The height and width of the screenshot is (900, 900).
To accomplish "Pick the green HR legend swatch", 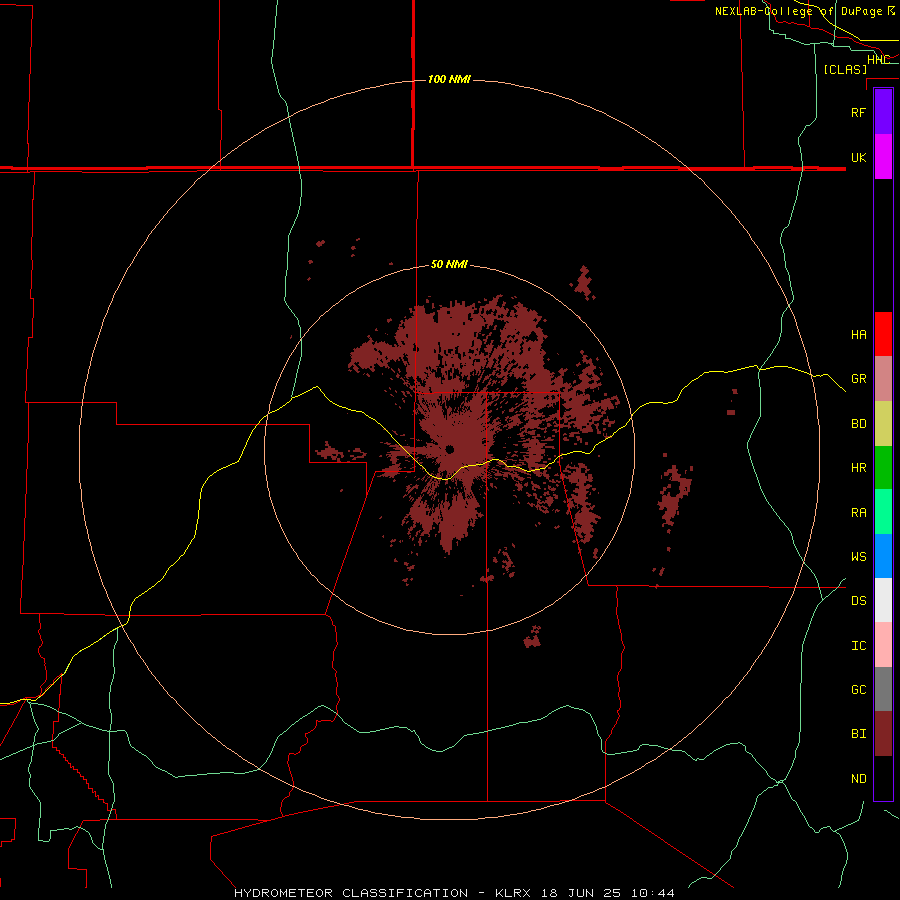I will 883,467.
